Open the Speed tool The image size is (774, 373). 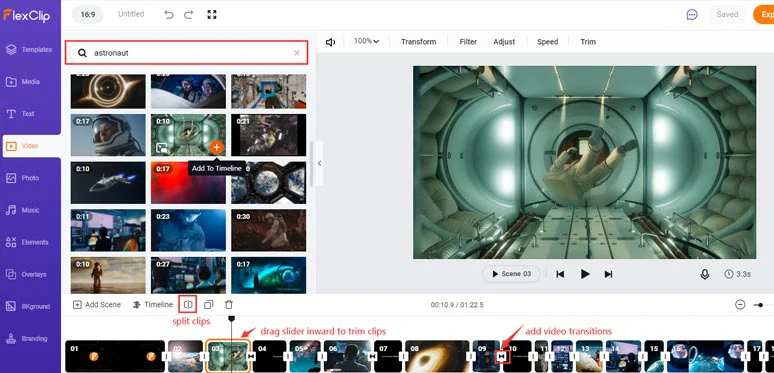click(x=547, y=42)
